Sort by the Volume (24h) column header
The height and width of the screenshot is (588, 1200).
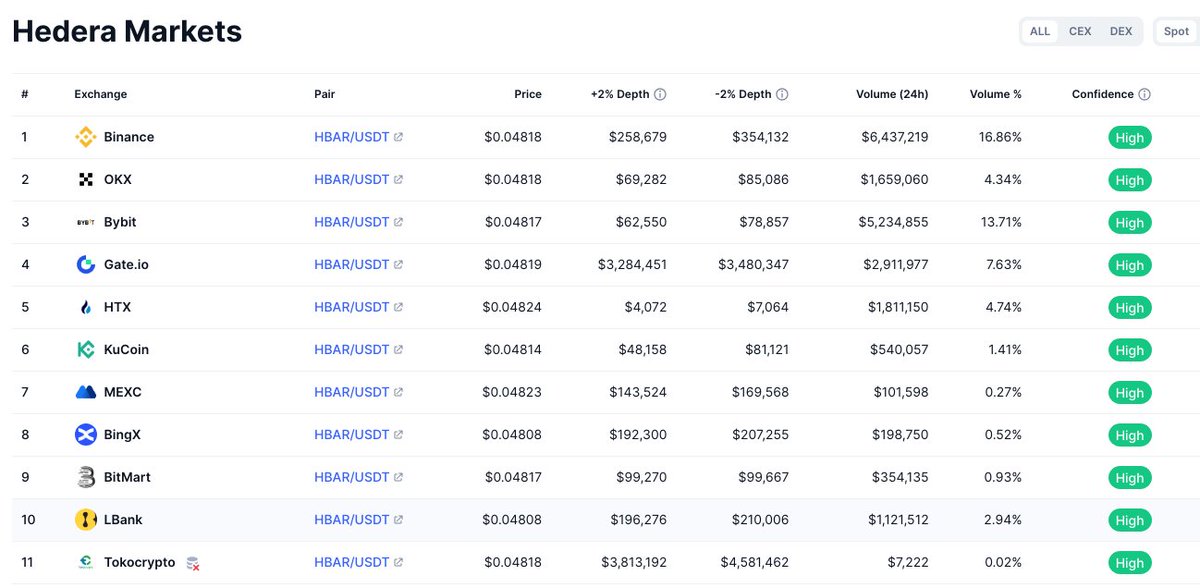click(x=892, y=95)
